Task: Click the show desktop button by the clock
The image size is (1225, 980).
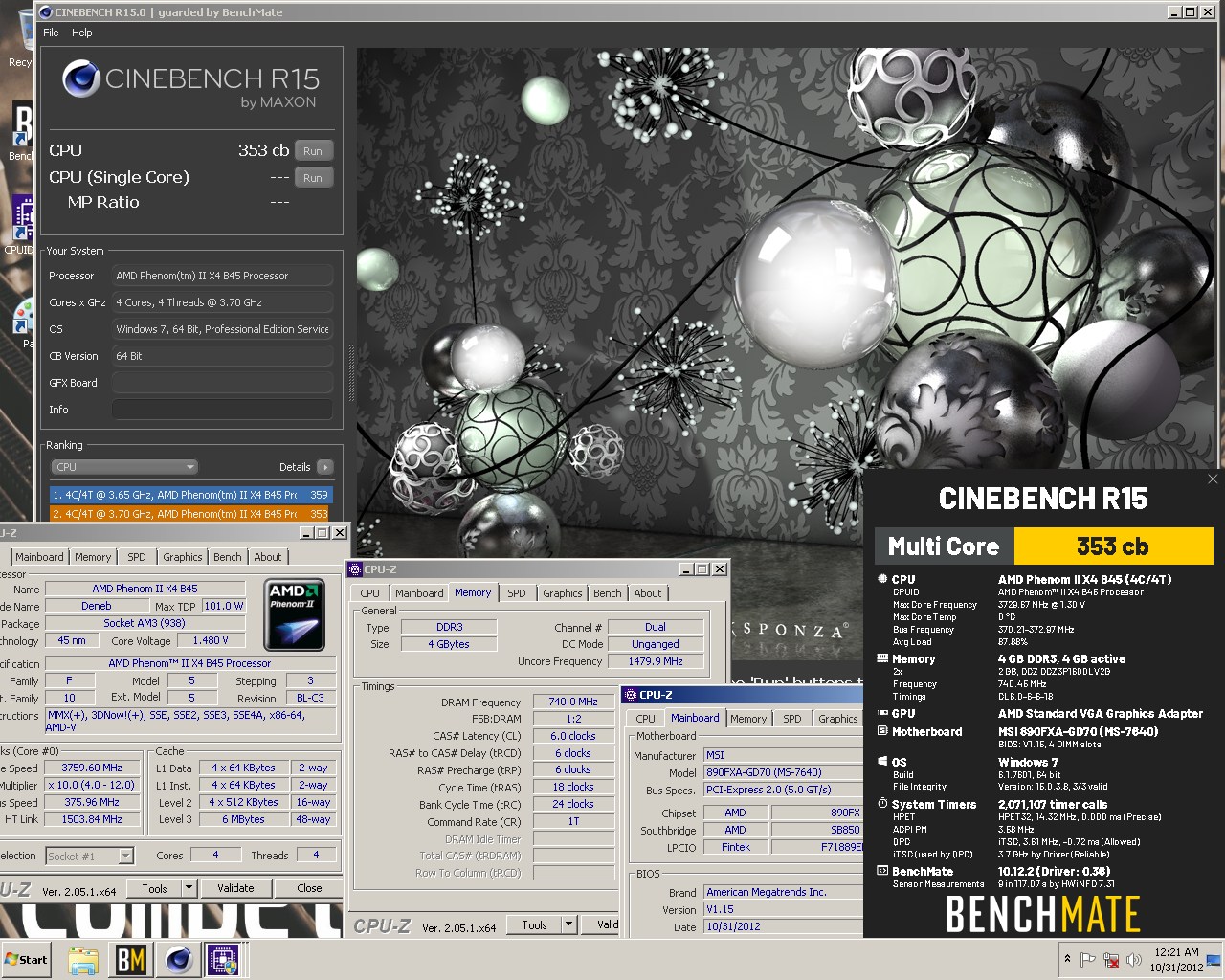Action: pos(1214,960)
